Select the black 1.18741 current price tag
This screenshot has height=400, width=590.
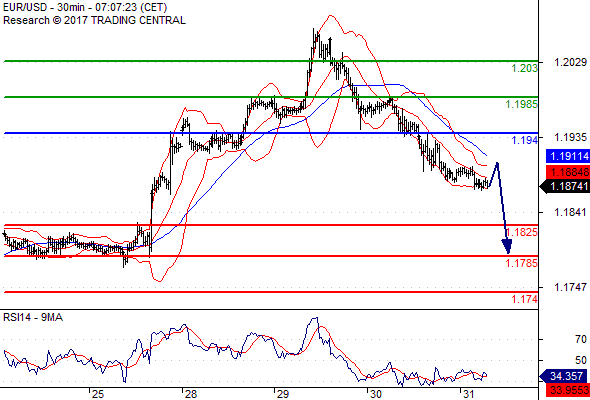click(x=565, y=186)
